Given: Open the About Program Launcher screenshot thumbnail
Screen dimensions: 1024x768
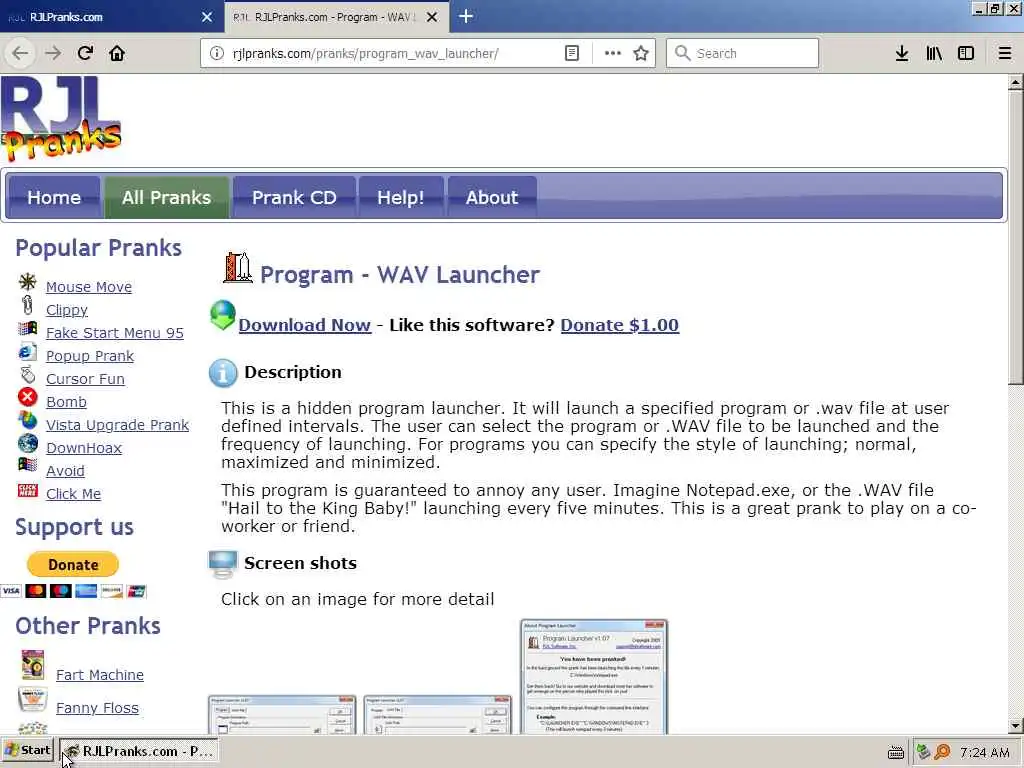Looking at the screenshot, I should 594,677.
